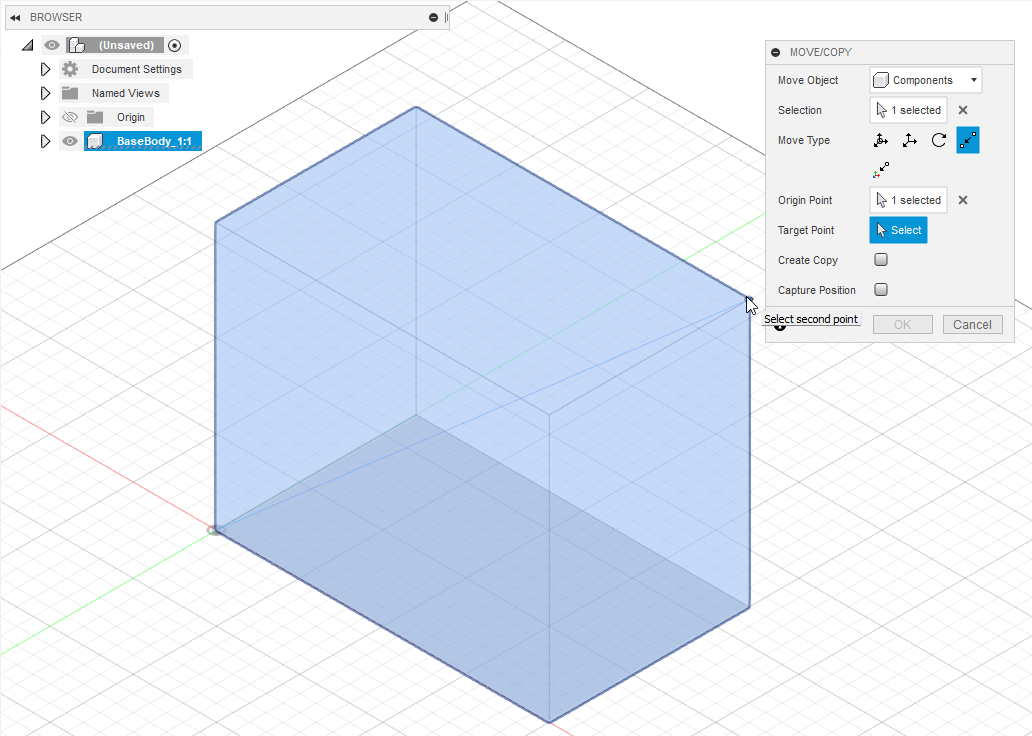Enable the Capture Position checkbox
This screenshot has height=736, width=1032.
tap(881, 289)
